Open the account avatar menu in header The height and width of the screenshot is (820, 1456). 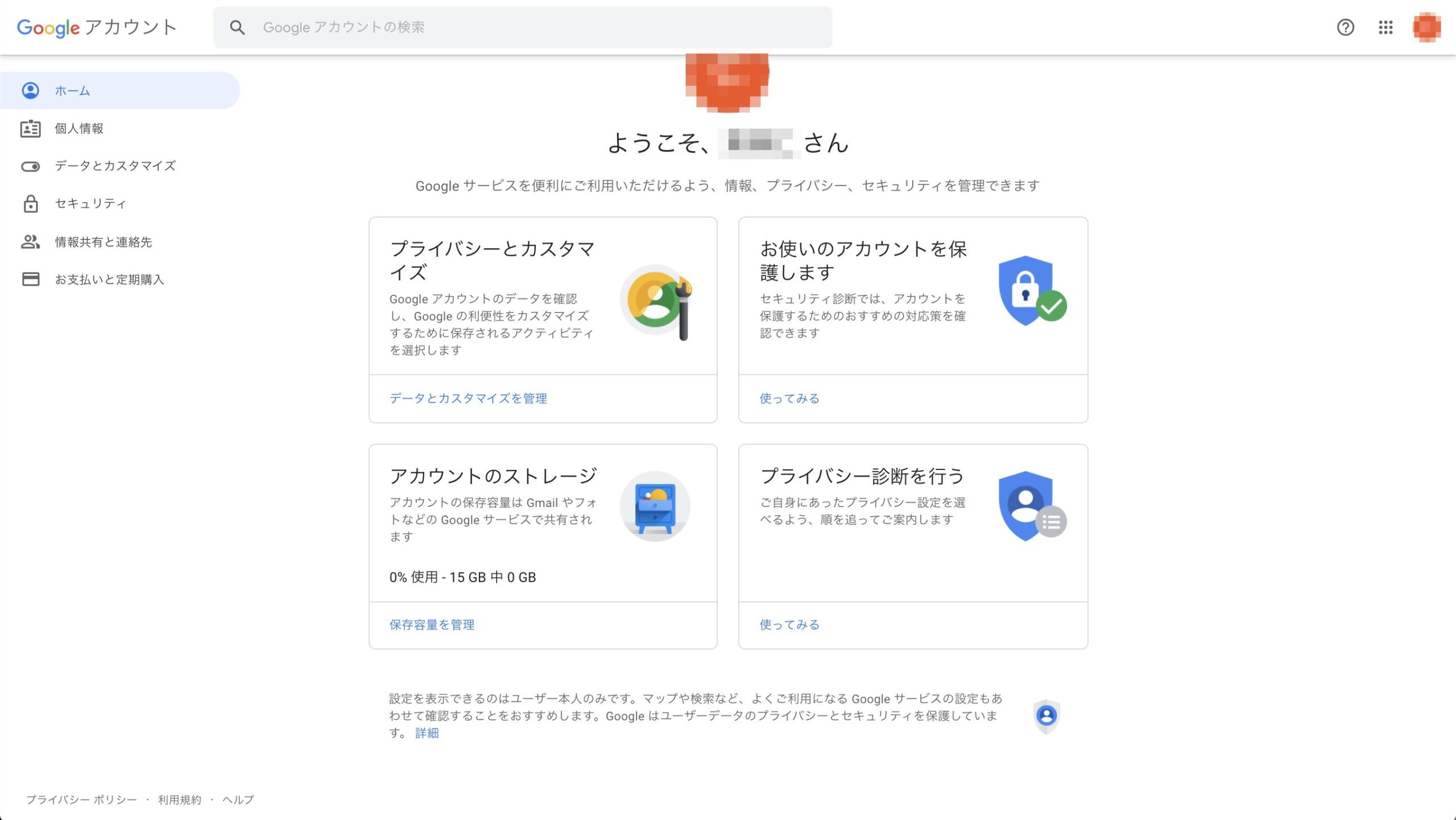1426,27
